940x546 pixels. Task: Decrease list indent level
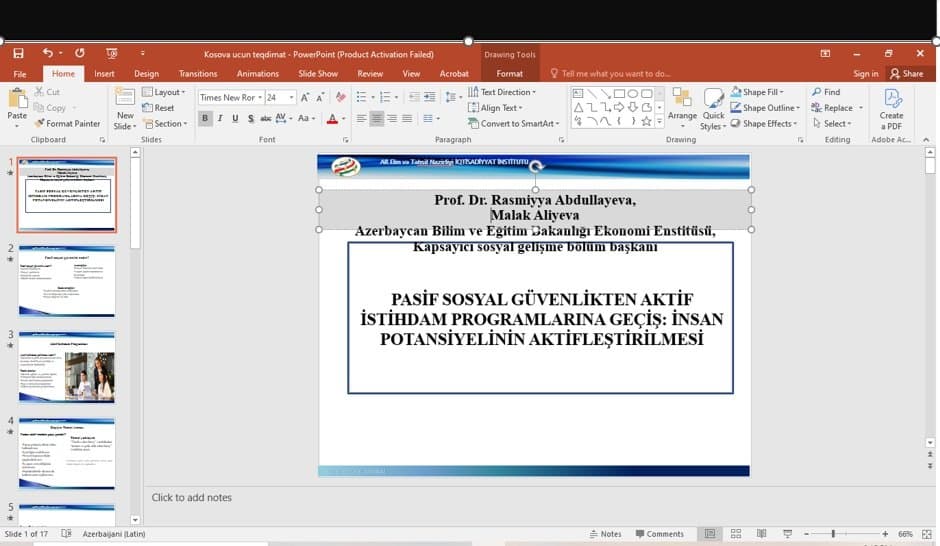[414, 97]
